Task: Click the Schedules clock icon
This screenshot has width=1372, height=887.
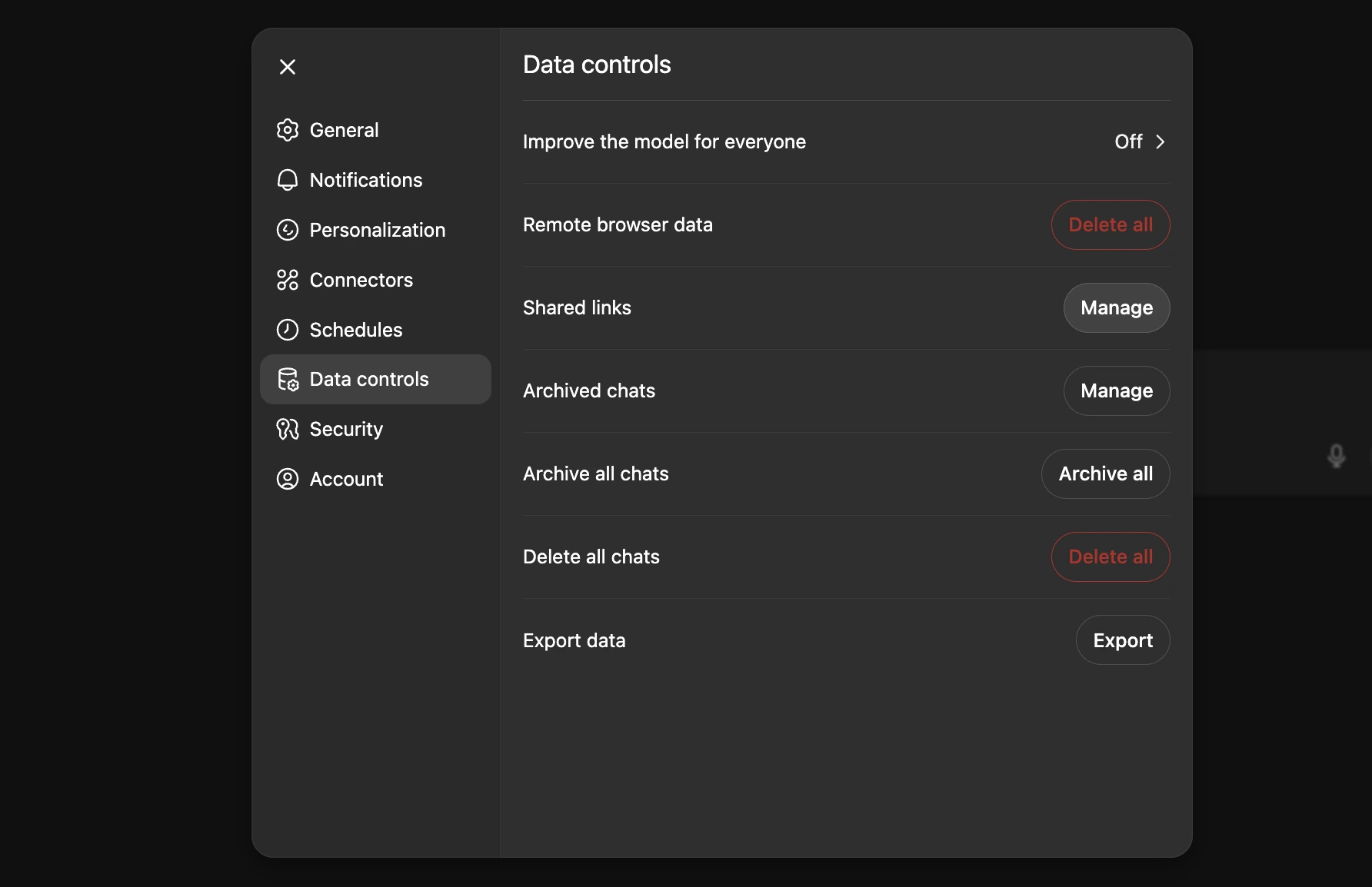Action: [287, 330]
